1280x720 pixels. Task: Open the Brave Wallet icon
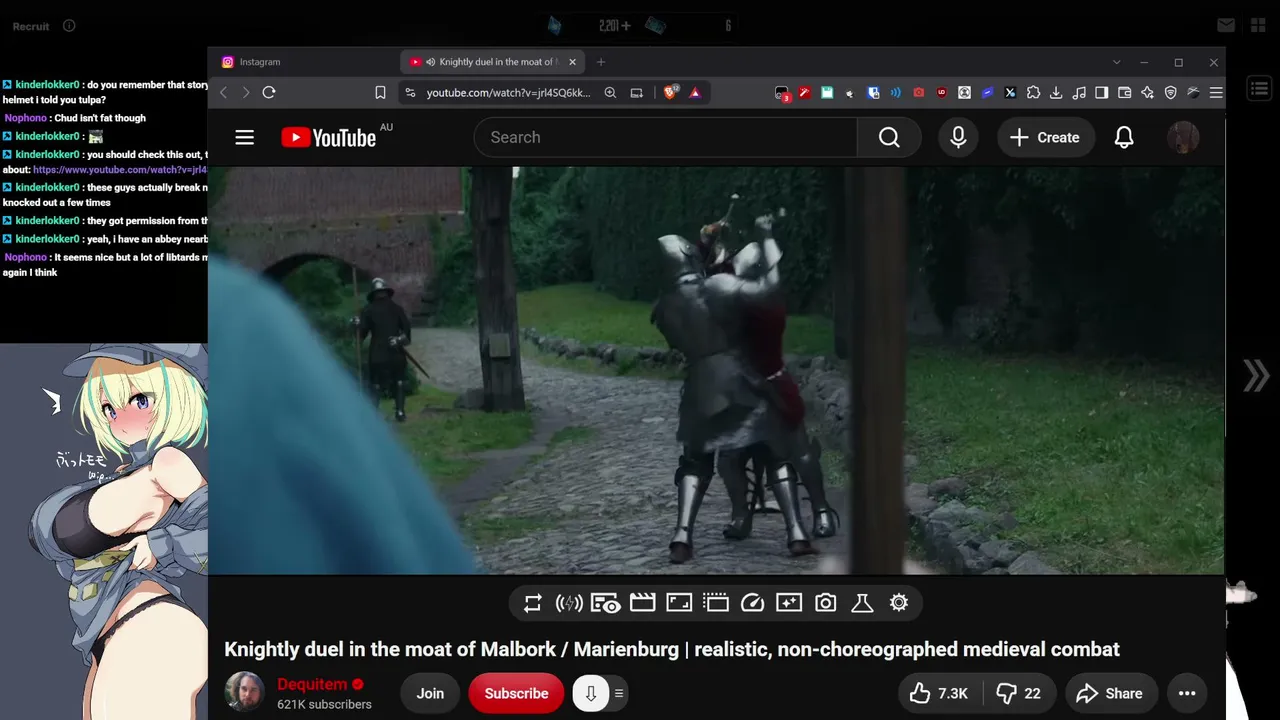coord(1124,93)
